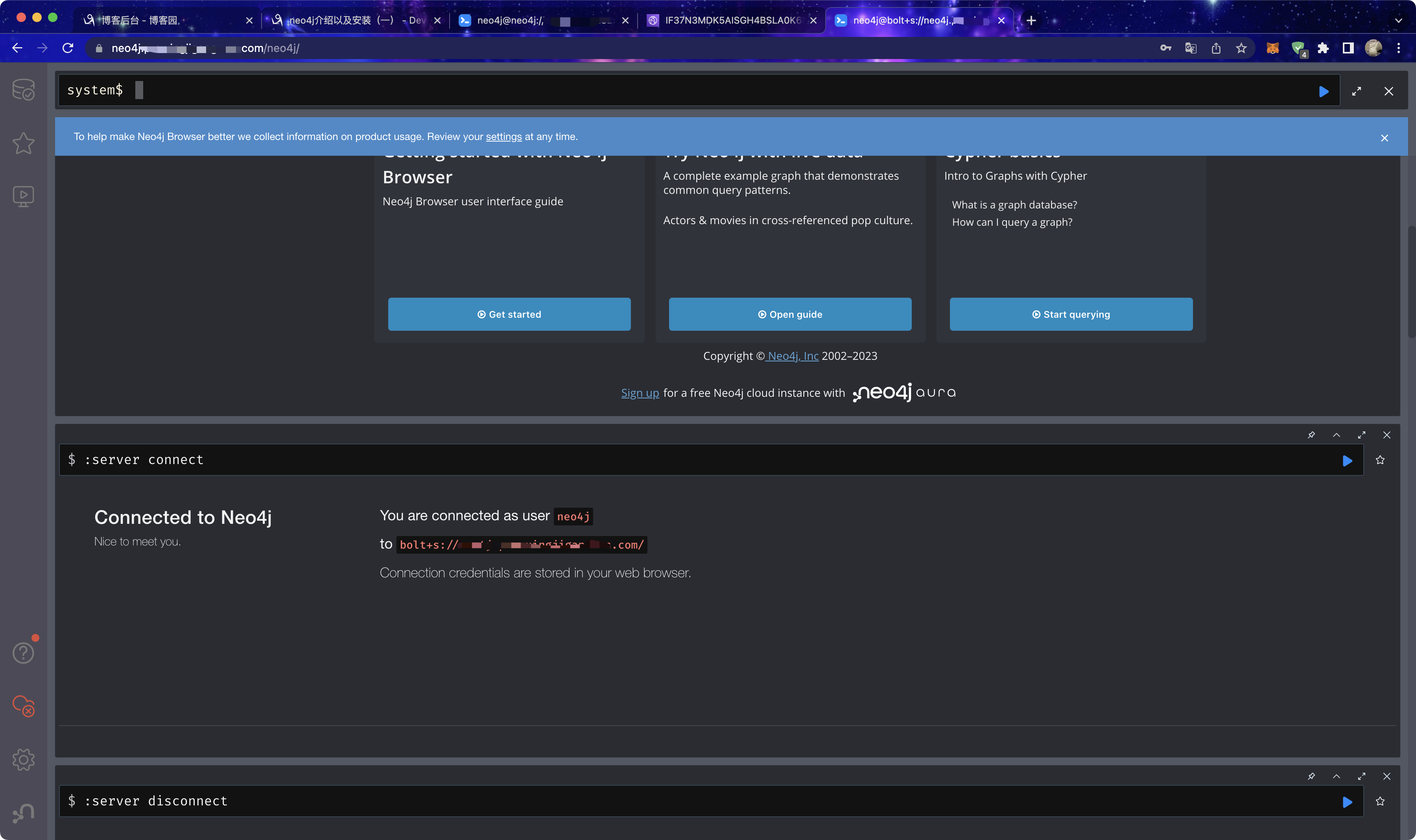Open Browser settings gear in sidebar

(x=23, y=759)
